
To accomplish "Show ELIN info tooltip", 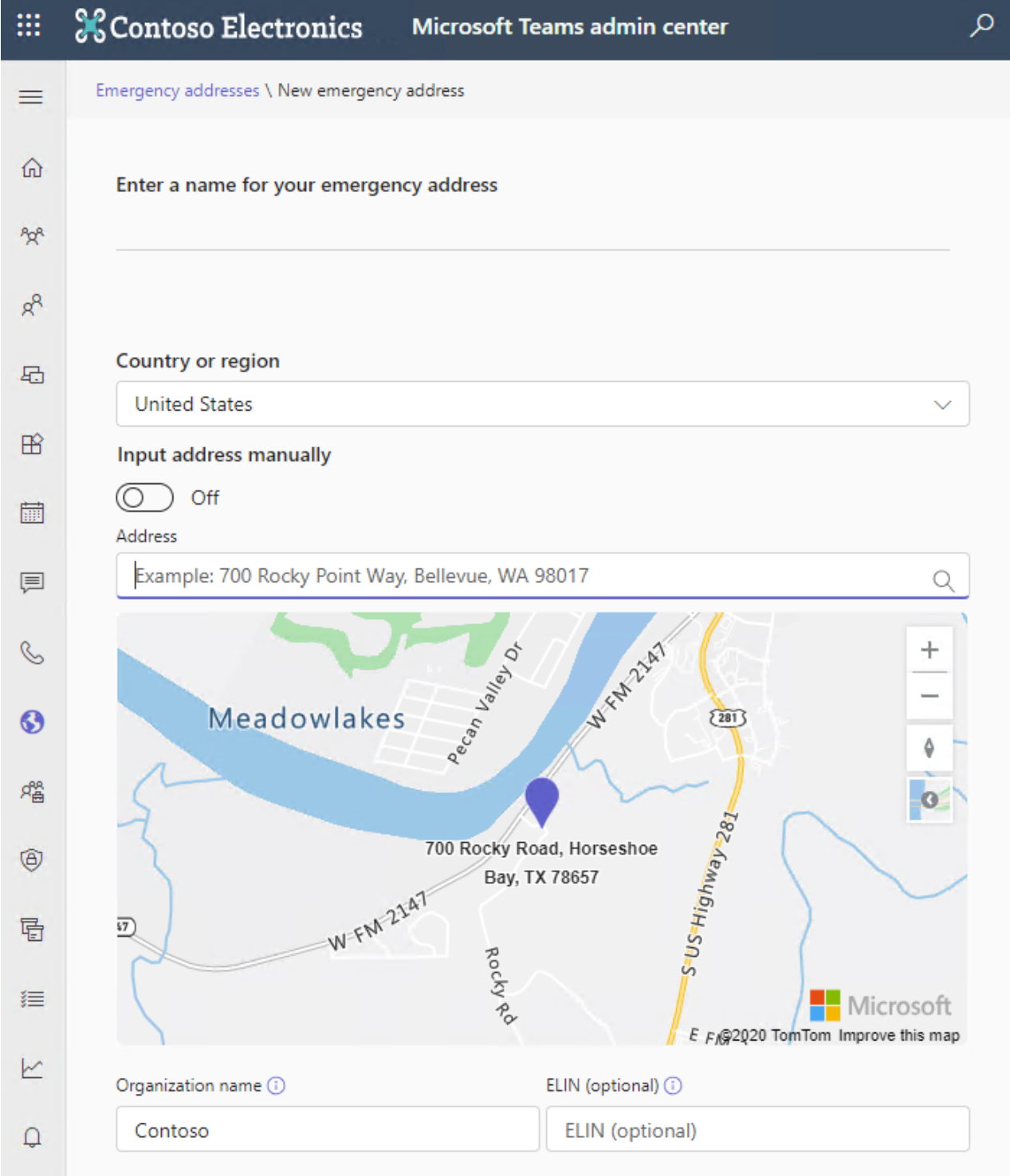I will (x=673, y=1085).
